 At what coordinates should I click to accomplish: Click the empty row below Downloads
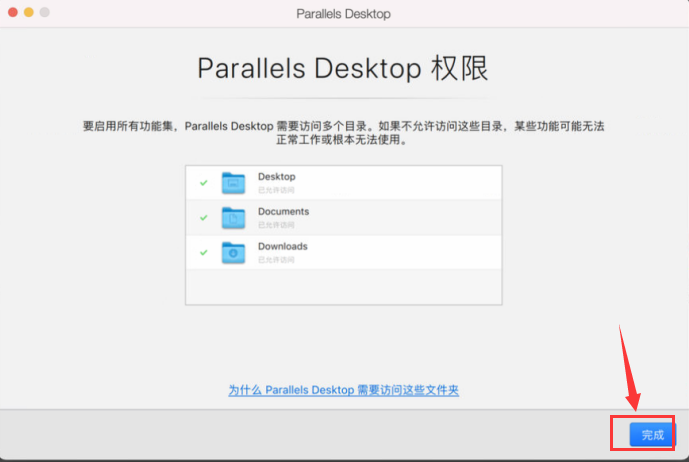pyautogui.click(x=343, y=287)
